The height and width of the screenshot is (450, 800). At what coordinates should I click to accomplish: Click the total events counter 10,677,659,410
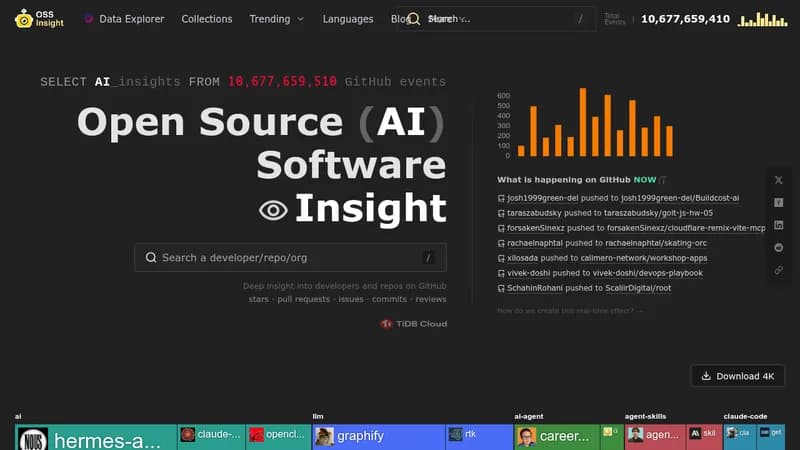pyautogui.click(x=685, y=19)
